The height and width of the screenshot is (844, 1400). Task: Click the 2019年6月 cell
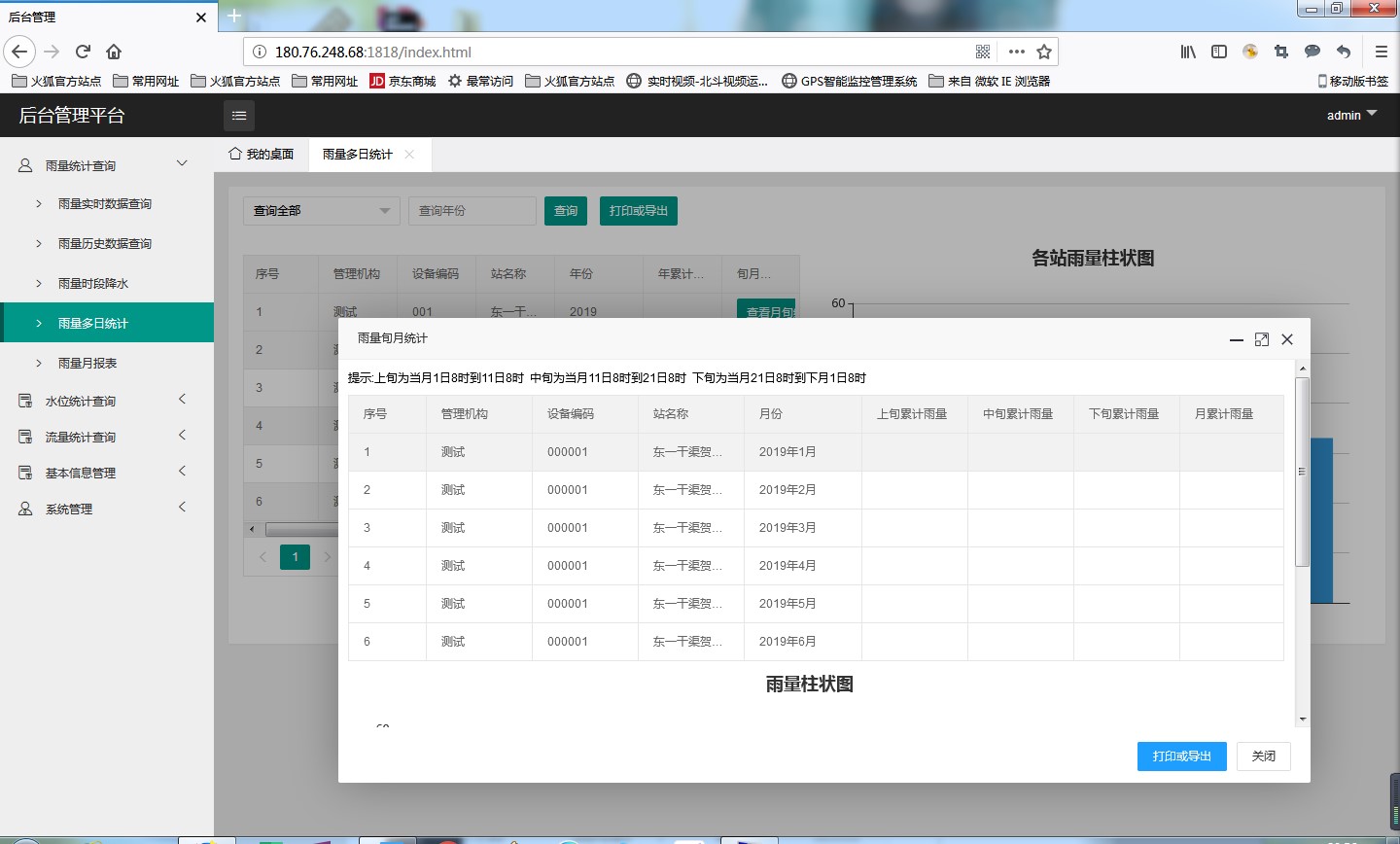[x=803, y=642]
